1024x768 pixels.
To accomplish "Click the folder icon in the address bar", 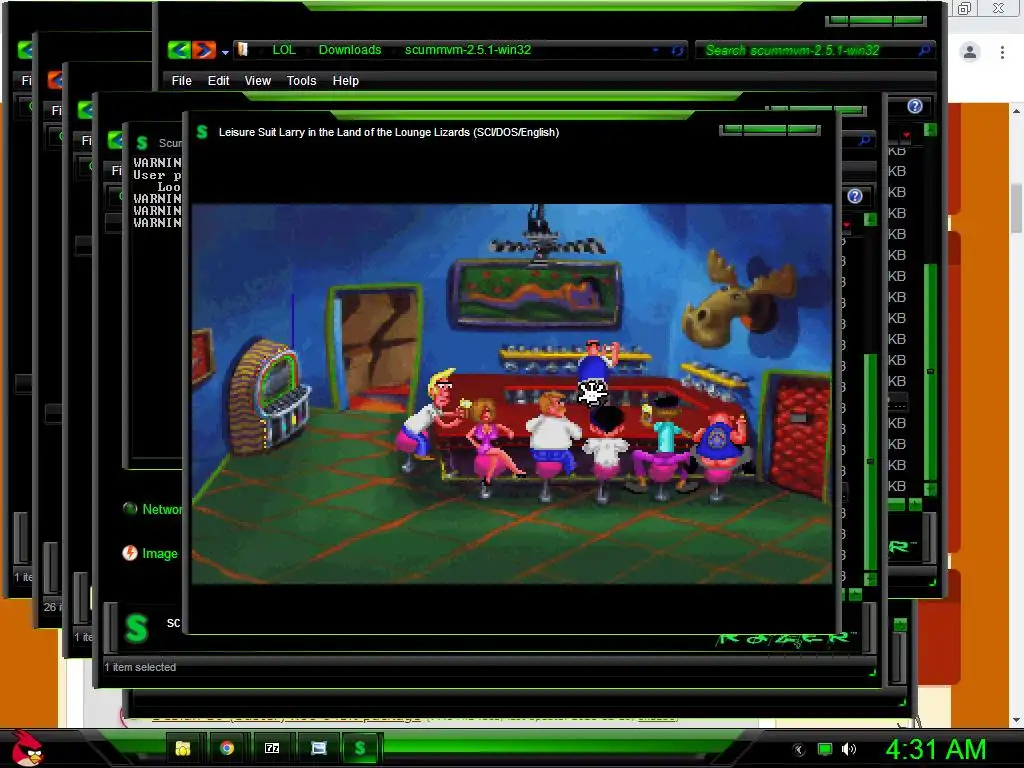I will (243, 50).
